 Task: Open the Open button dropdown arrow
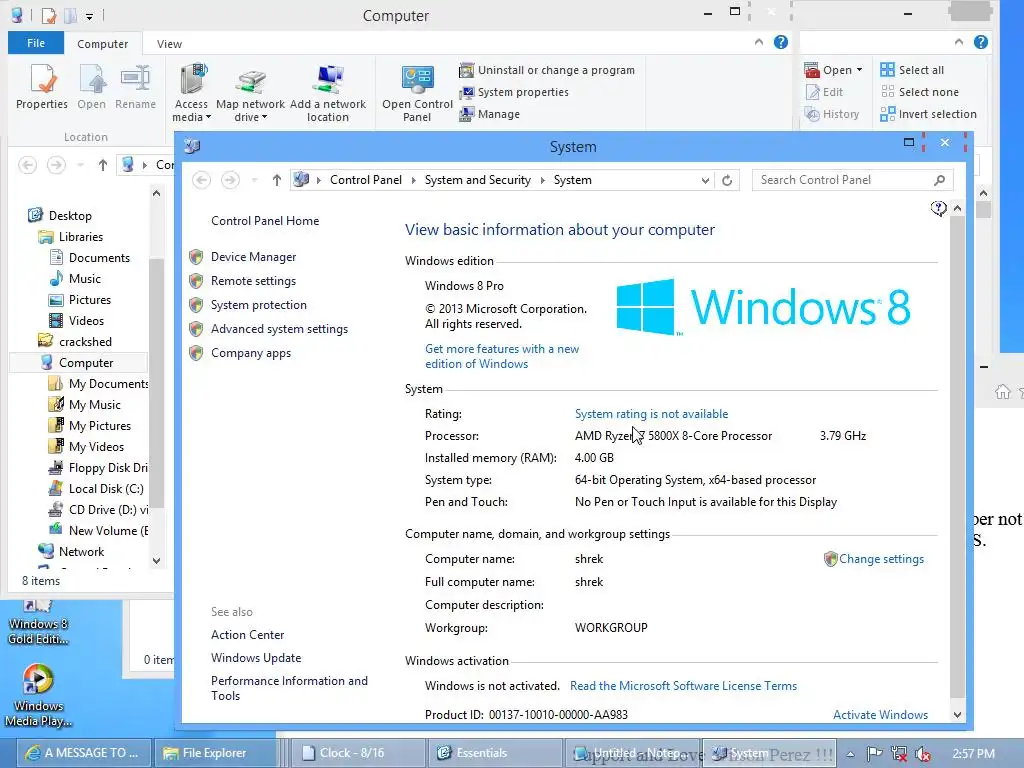859,70
